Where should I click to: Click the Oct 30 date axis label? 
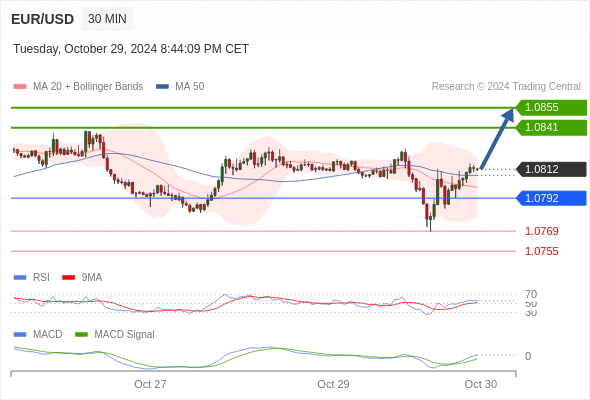point(481,384)
